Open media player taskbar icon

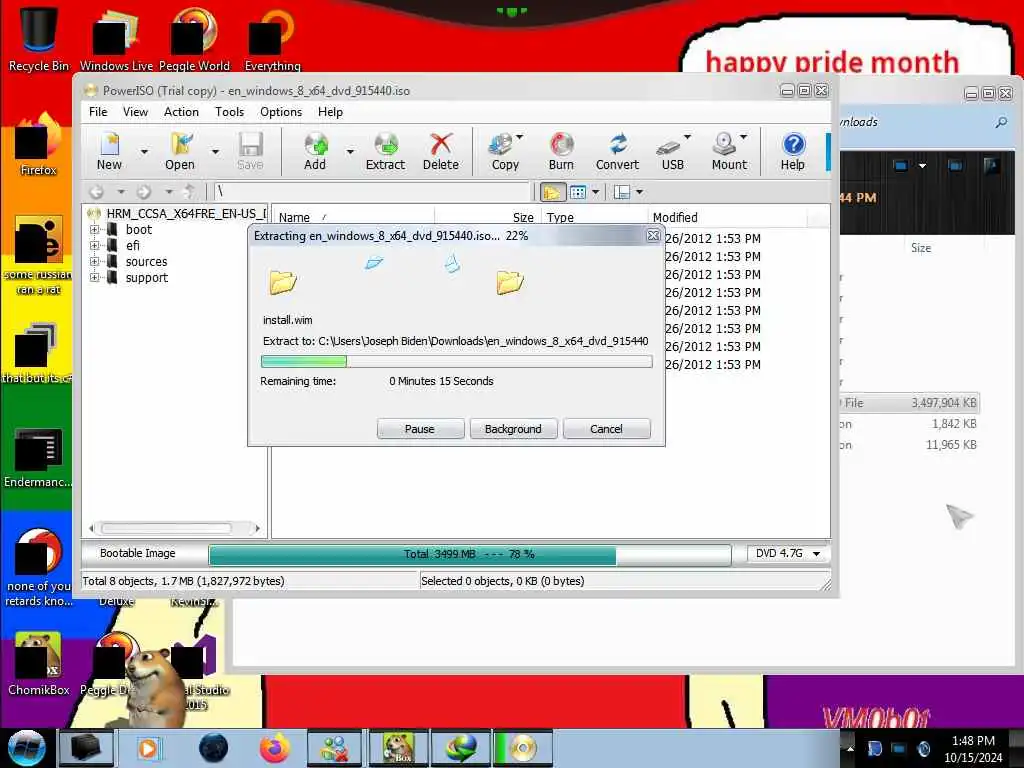coord(148,748)
